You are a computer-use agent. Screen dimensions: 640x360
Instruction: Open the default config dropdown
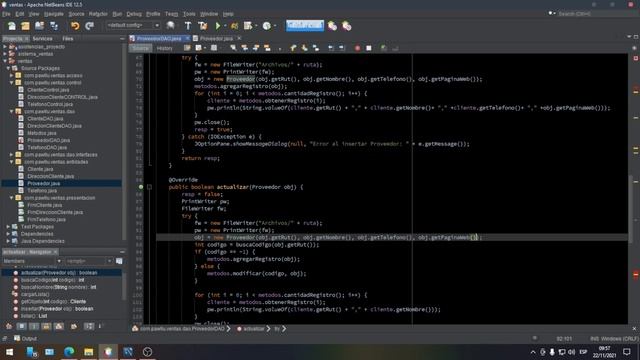[x=133, y=25]
